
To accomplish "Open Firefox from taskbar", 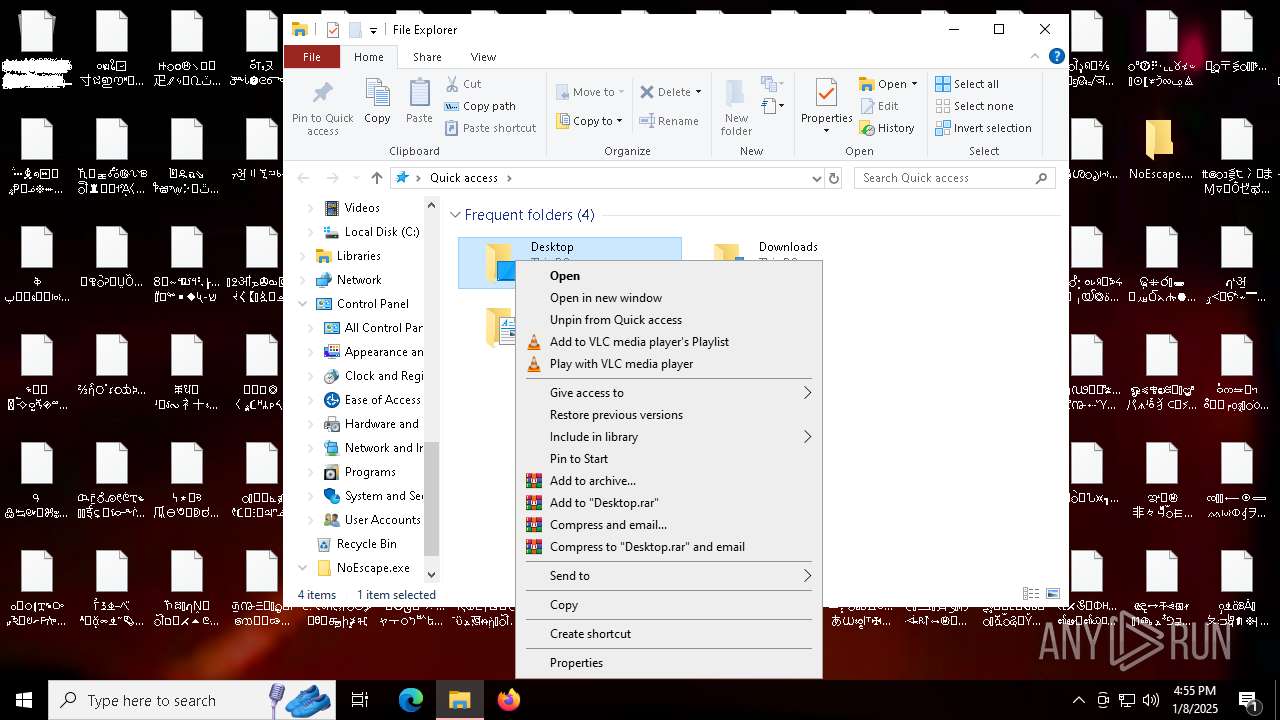I will click(508, 700).
